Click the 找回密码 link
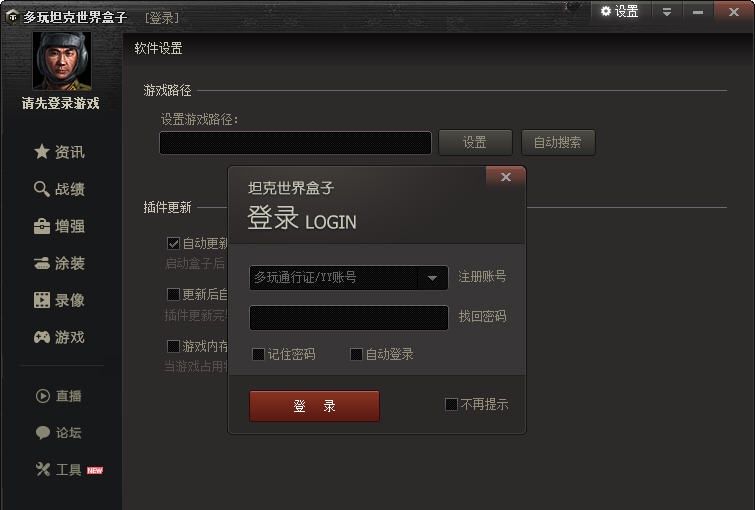This screenshot has height=510, width=755. (x=482, y=316)
